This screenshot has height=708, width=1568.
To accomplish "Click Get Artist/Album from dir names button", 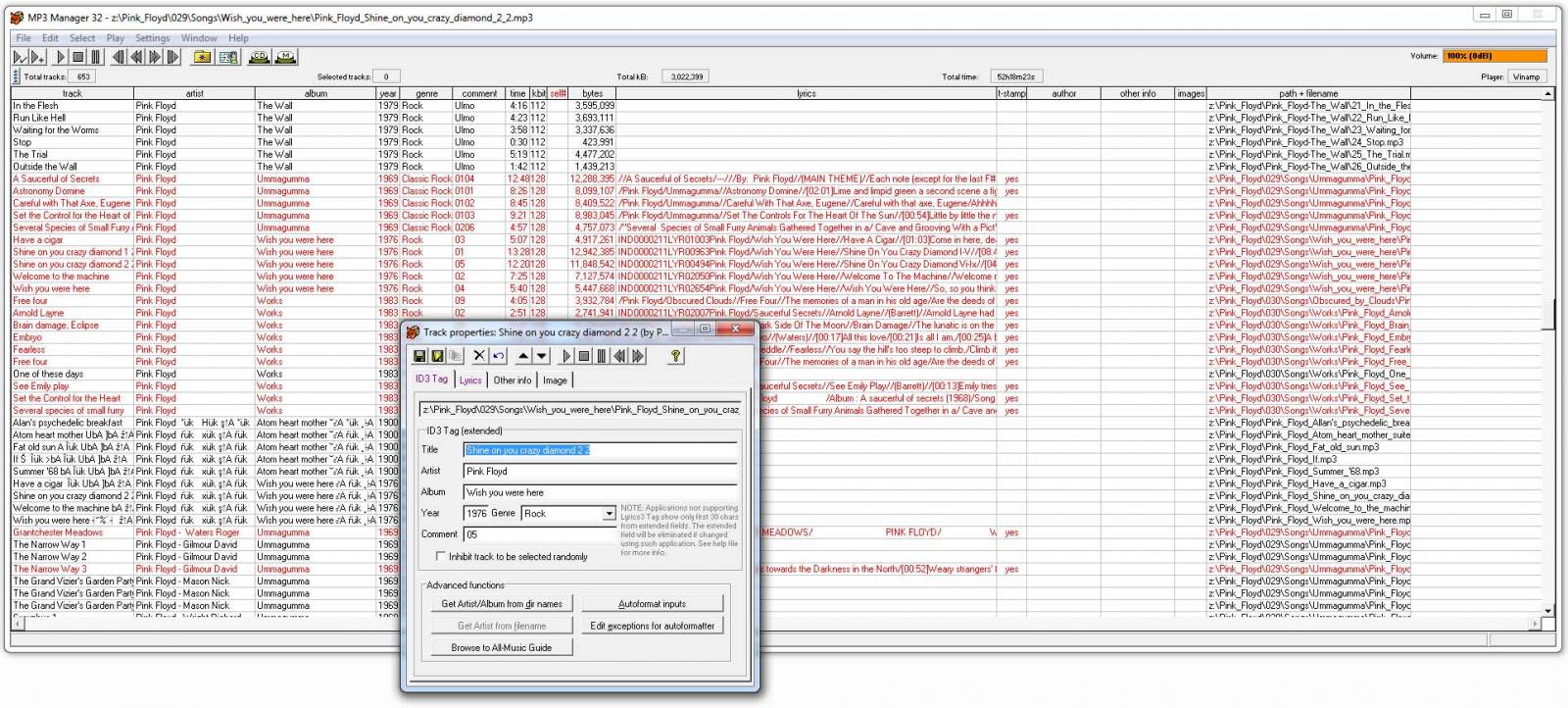I will (x=502, y=604).
